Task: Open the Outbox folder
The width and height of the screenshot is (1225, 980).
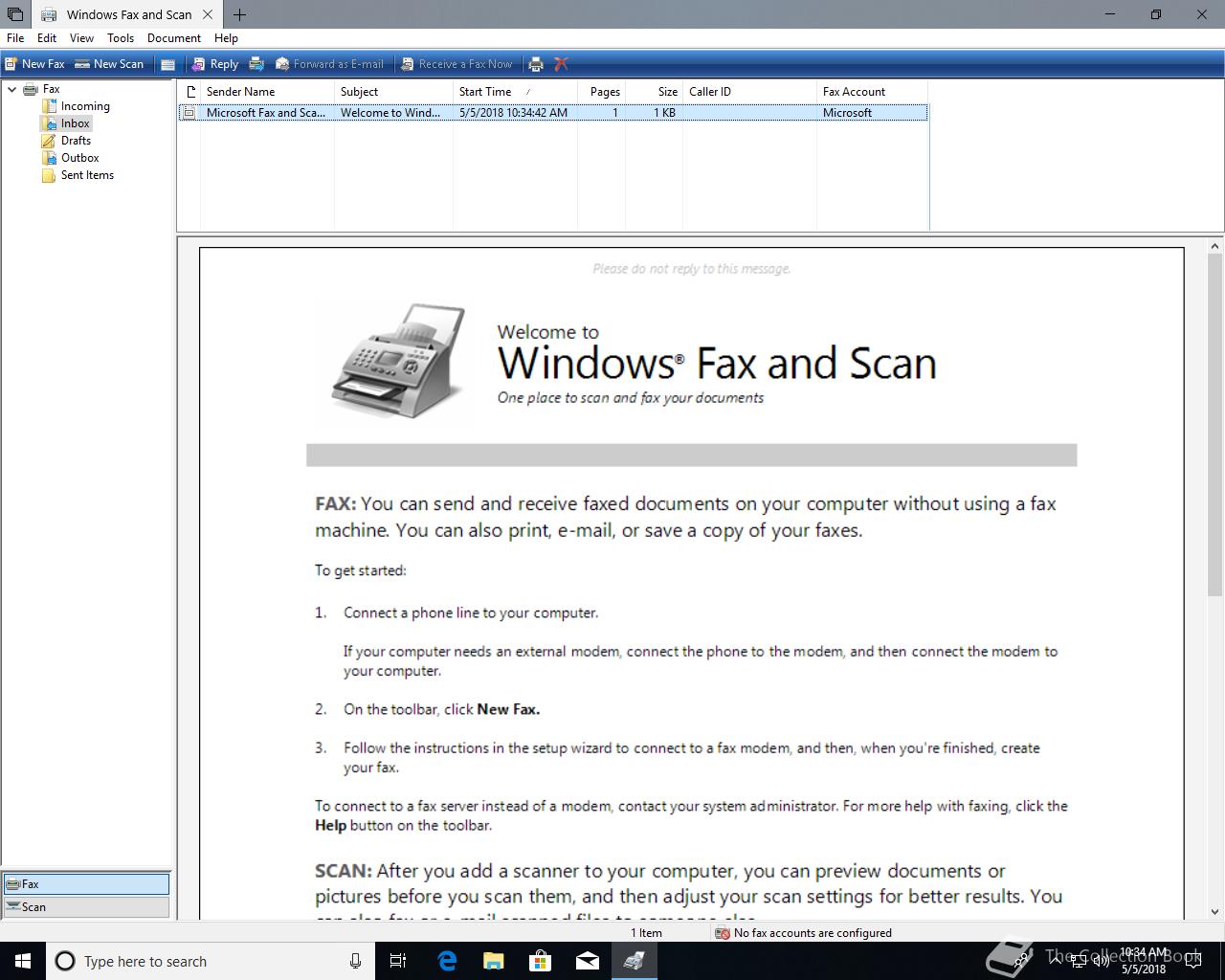Action: coord(79,158)
